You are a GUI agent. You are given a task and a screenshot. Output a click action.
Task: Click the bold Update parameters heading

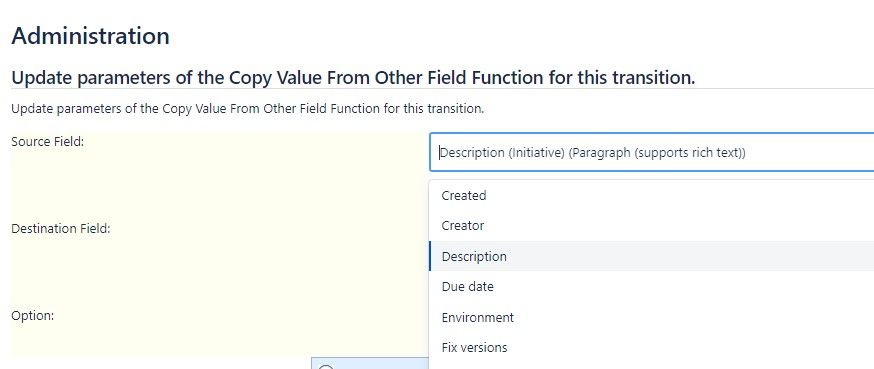point(353,77)
